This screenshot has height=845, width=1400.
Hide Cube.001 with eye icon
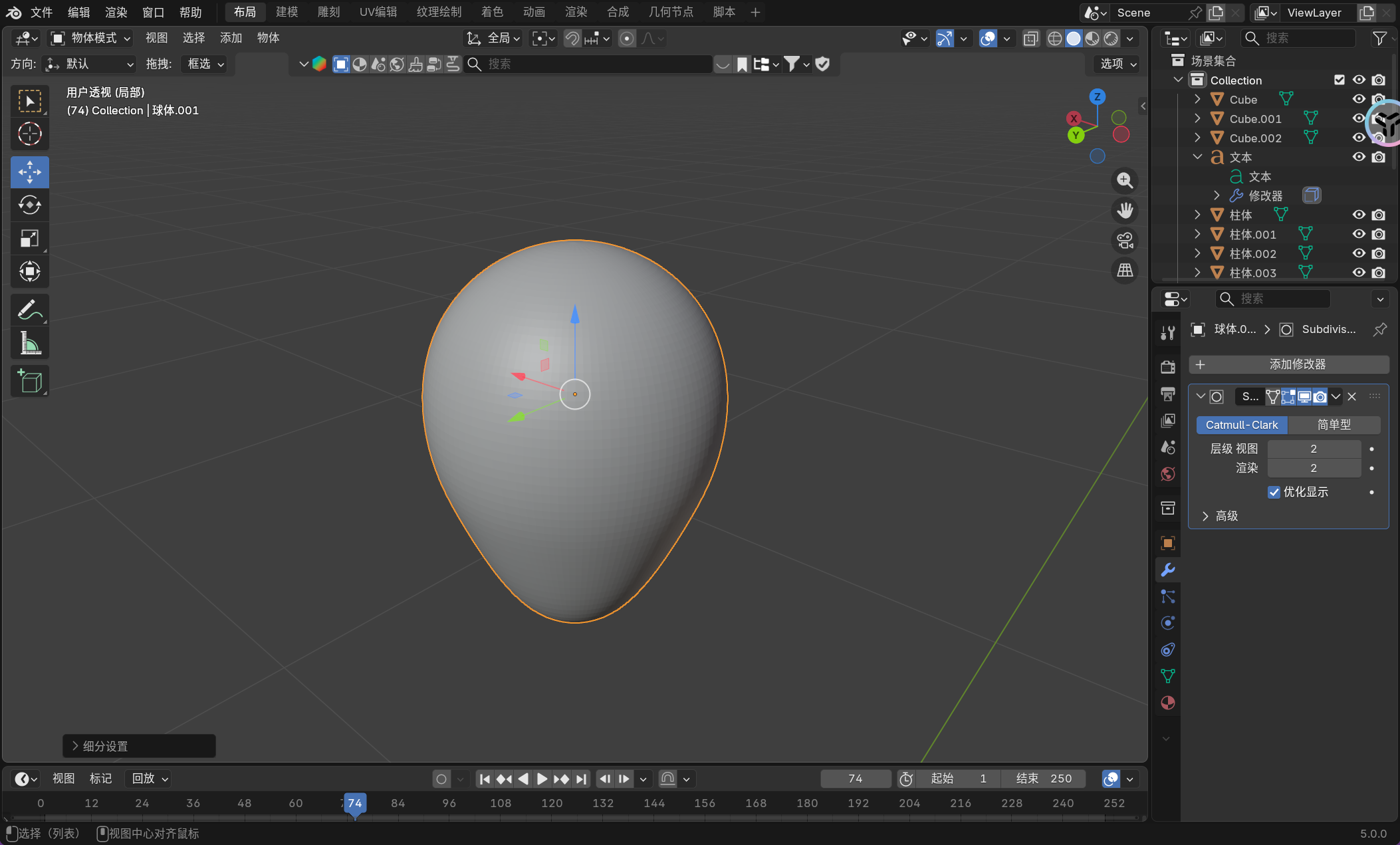1358,118
